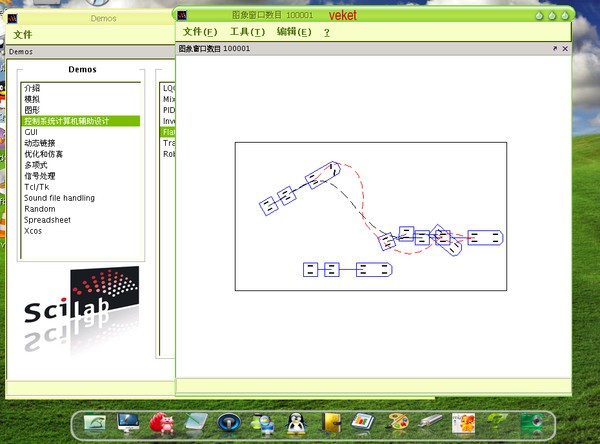Open the orange cartoon picture dock icon
The width and height of the screenshot is (600, 444).
point(463,423)
